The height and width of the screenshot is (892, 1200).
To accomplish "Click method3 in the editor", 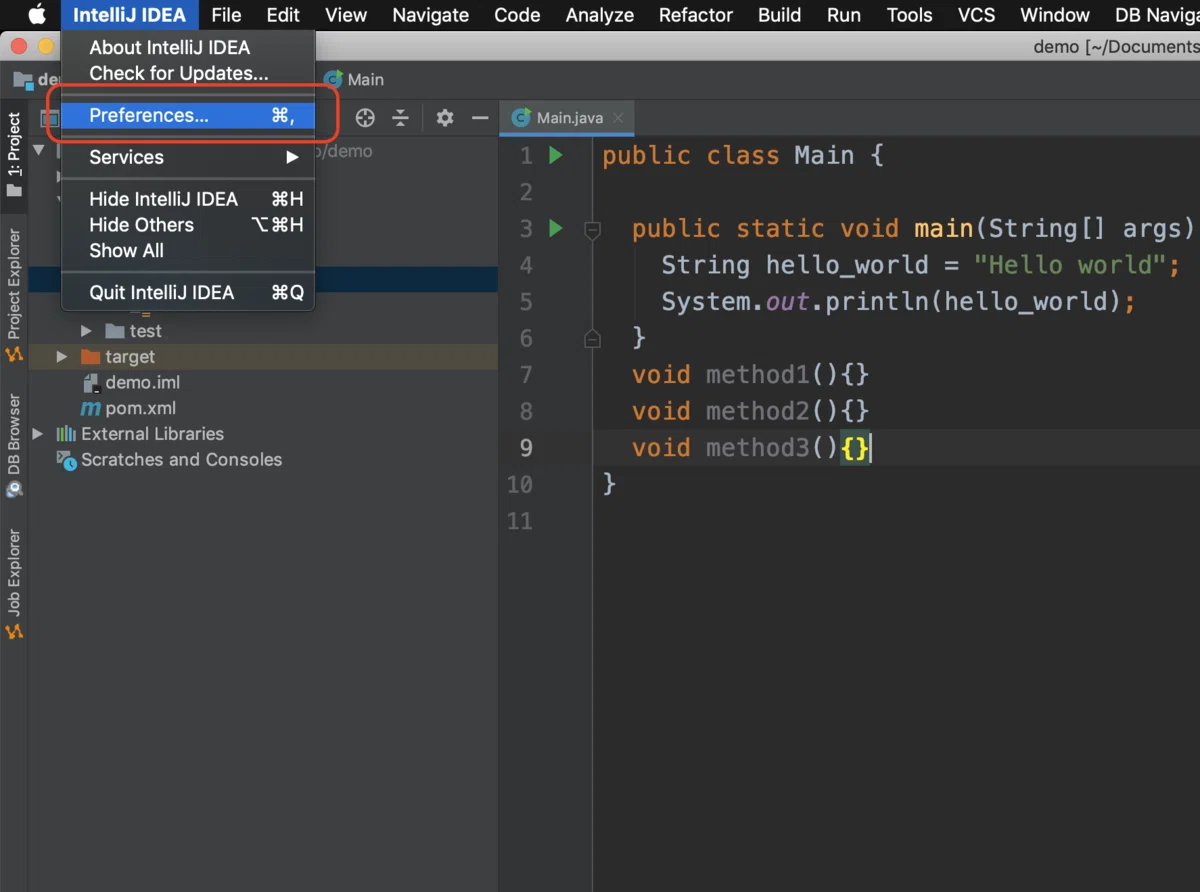I will click(x=757, y=448).
